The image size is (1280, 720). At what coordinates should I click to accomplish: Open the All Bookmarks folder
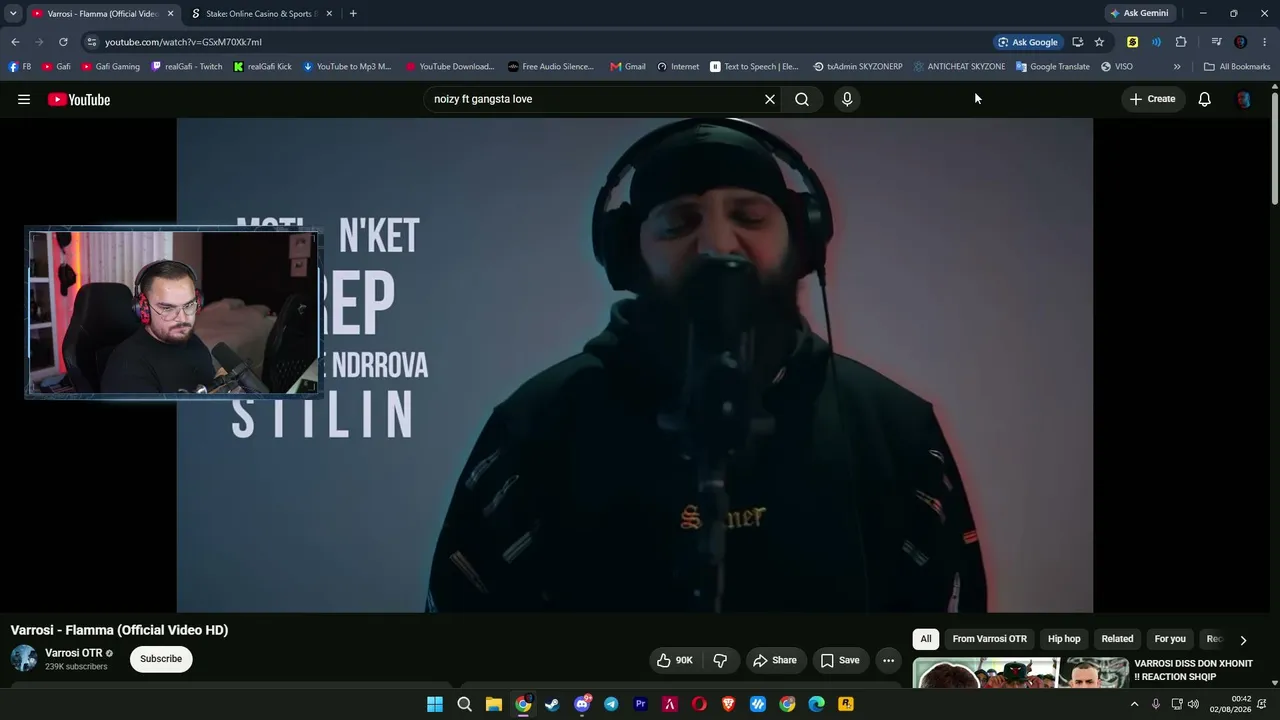(1237, 67)
